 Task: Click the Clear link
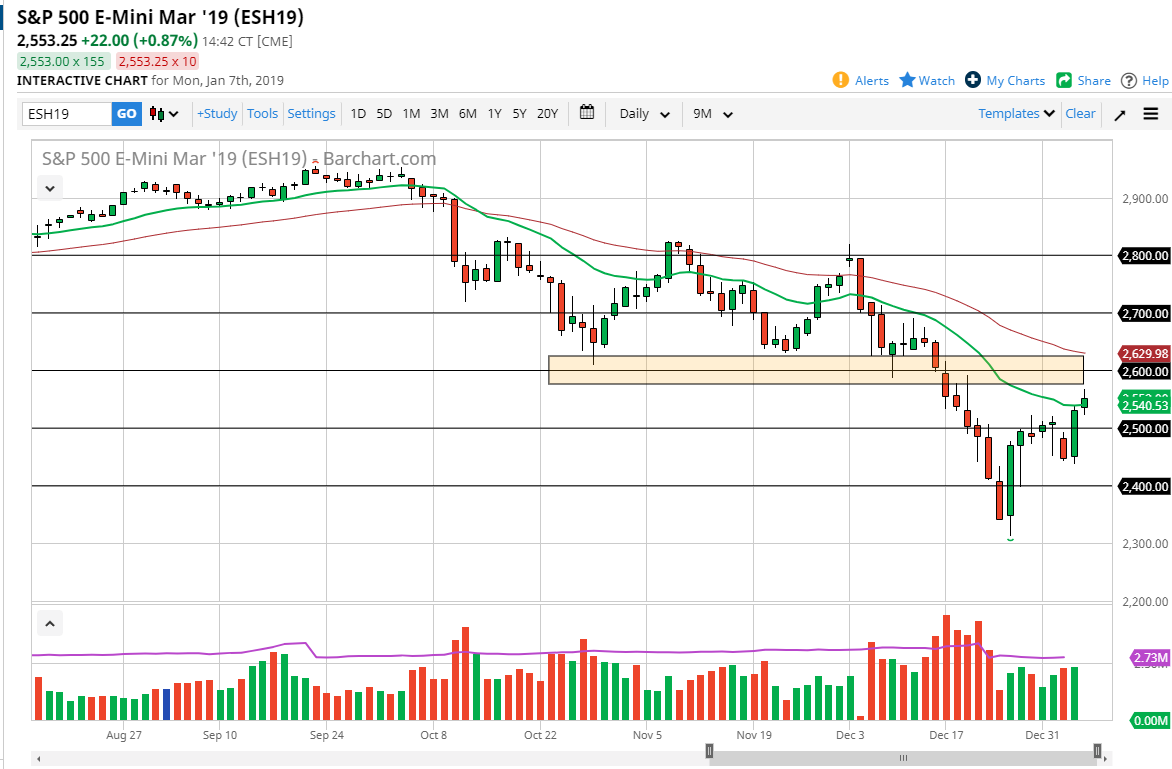(x=1080, y=113)
